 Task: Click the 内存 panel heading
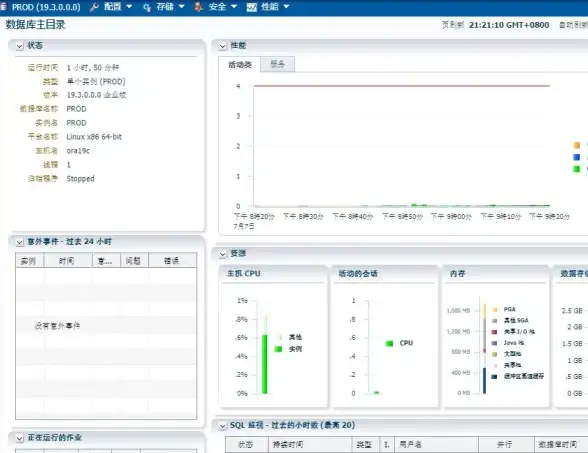coord(458,273)
